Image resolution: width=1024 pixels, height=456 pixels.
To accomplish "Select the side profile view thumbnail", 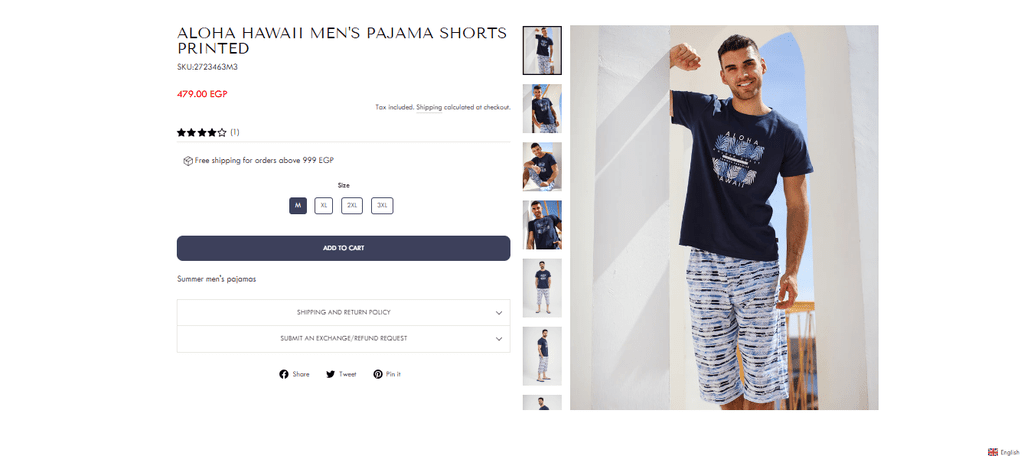I will click(542, 356).
